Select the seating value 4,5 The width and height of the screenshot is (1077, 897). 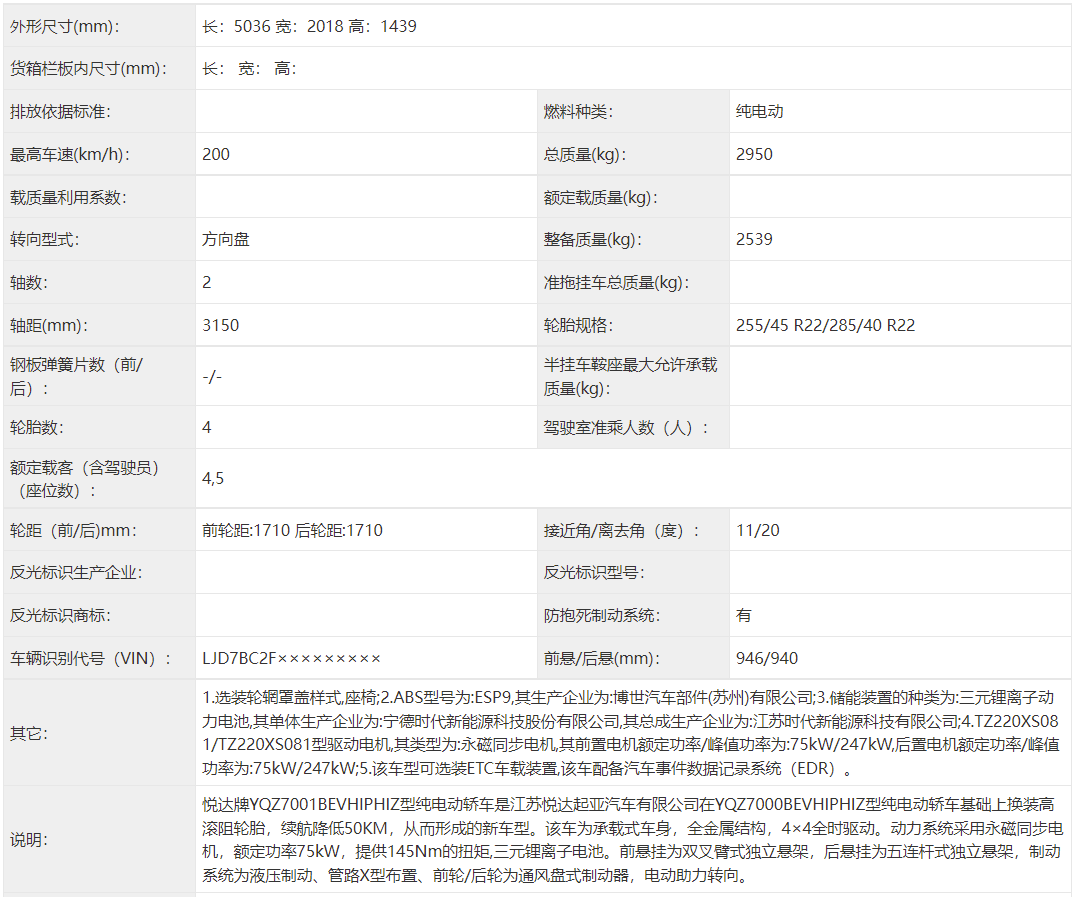pos(213,479)
